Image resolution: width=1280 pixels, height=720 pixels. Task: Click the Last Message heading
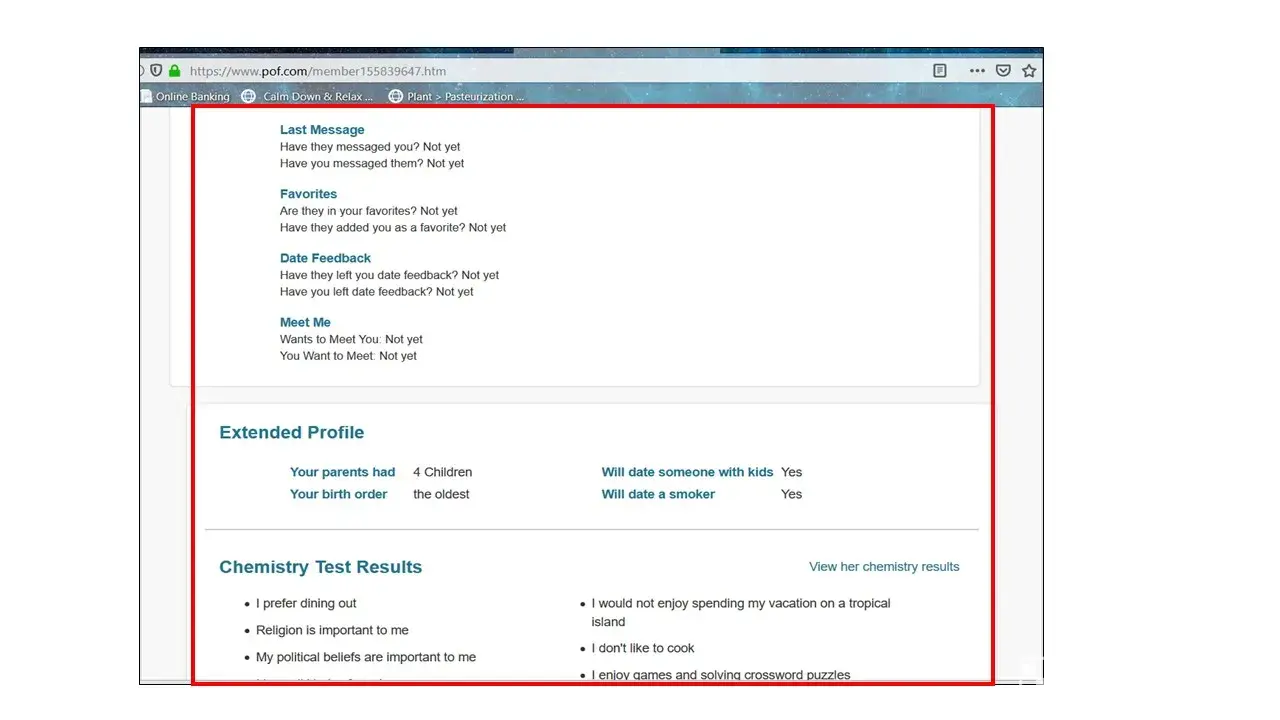[x=322, y=130]
